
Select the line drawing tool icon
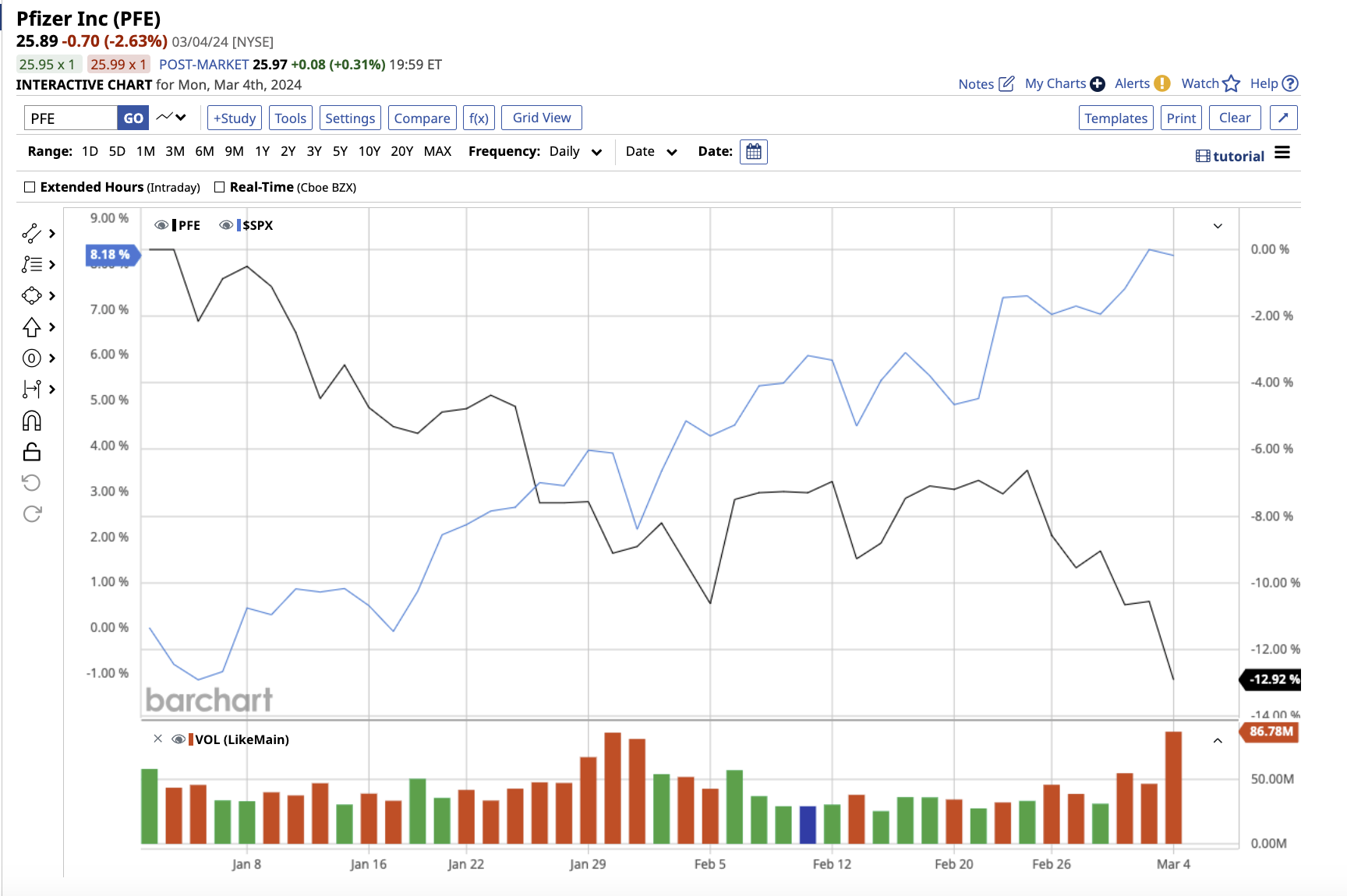[31, 233]
